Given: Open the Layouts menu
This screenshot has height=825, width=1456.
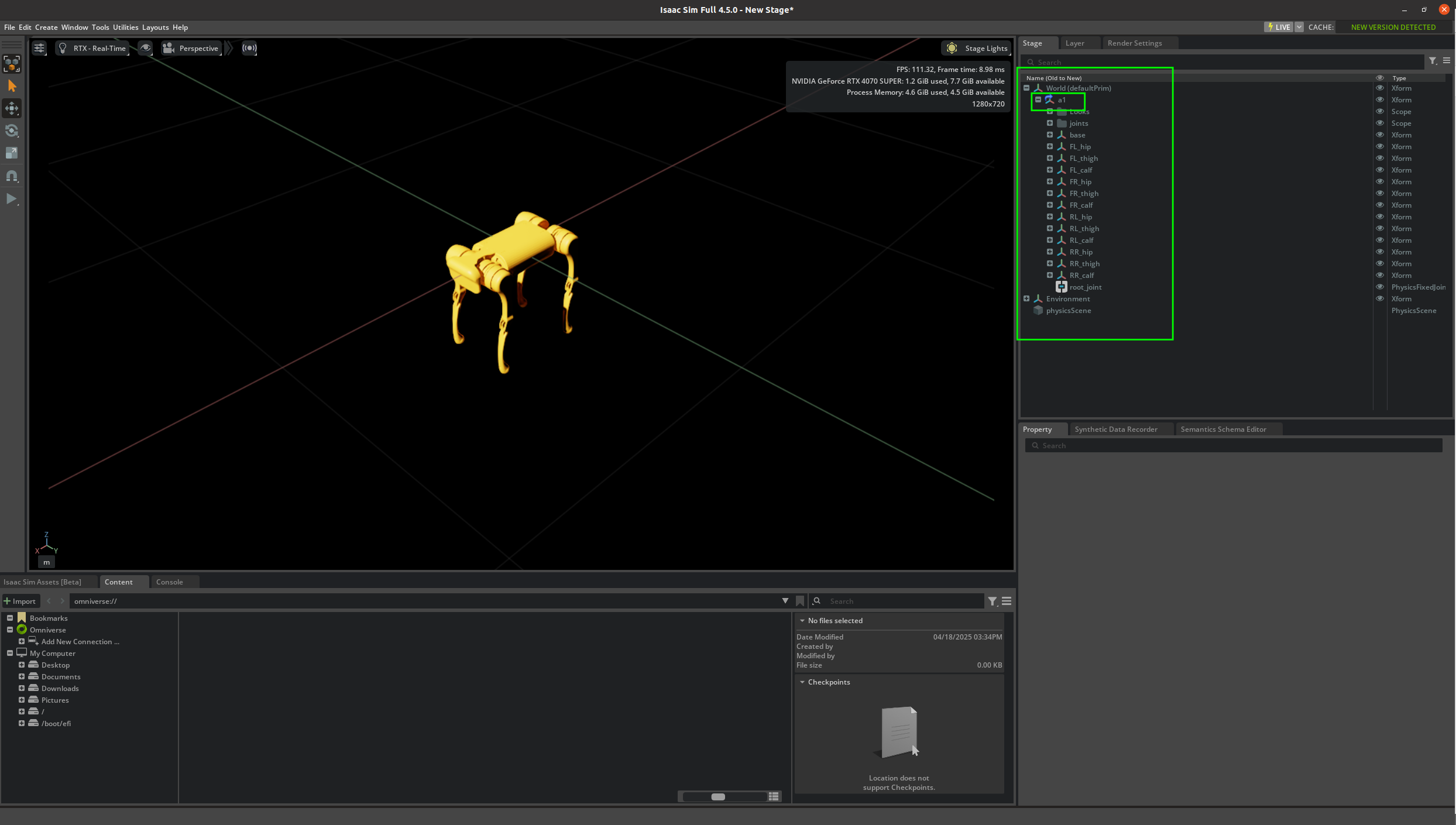Looking at the screenshot, I should 155,27.
